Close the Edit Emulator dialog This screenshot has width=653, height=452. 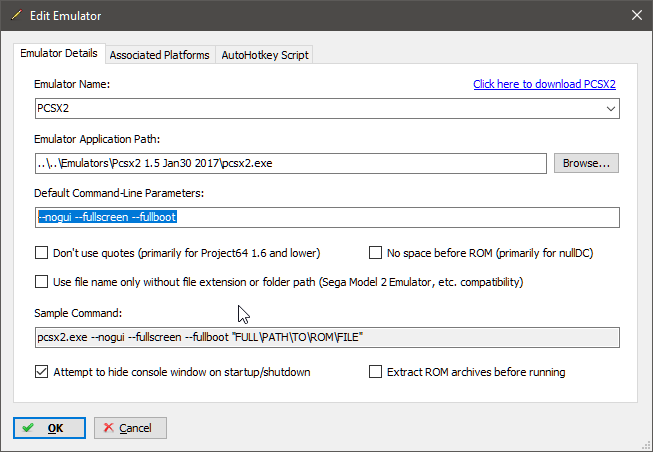pyautogui.click(x=636, y=15)
